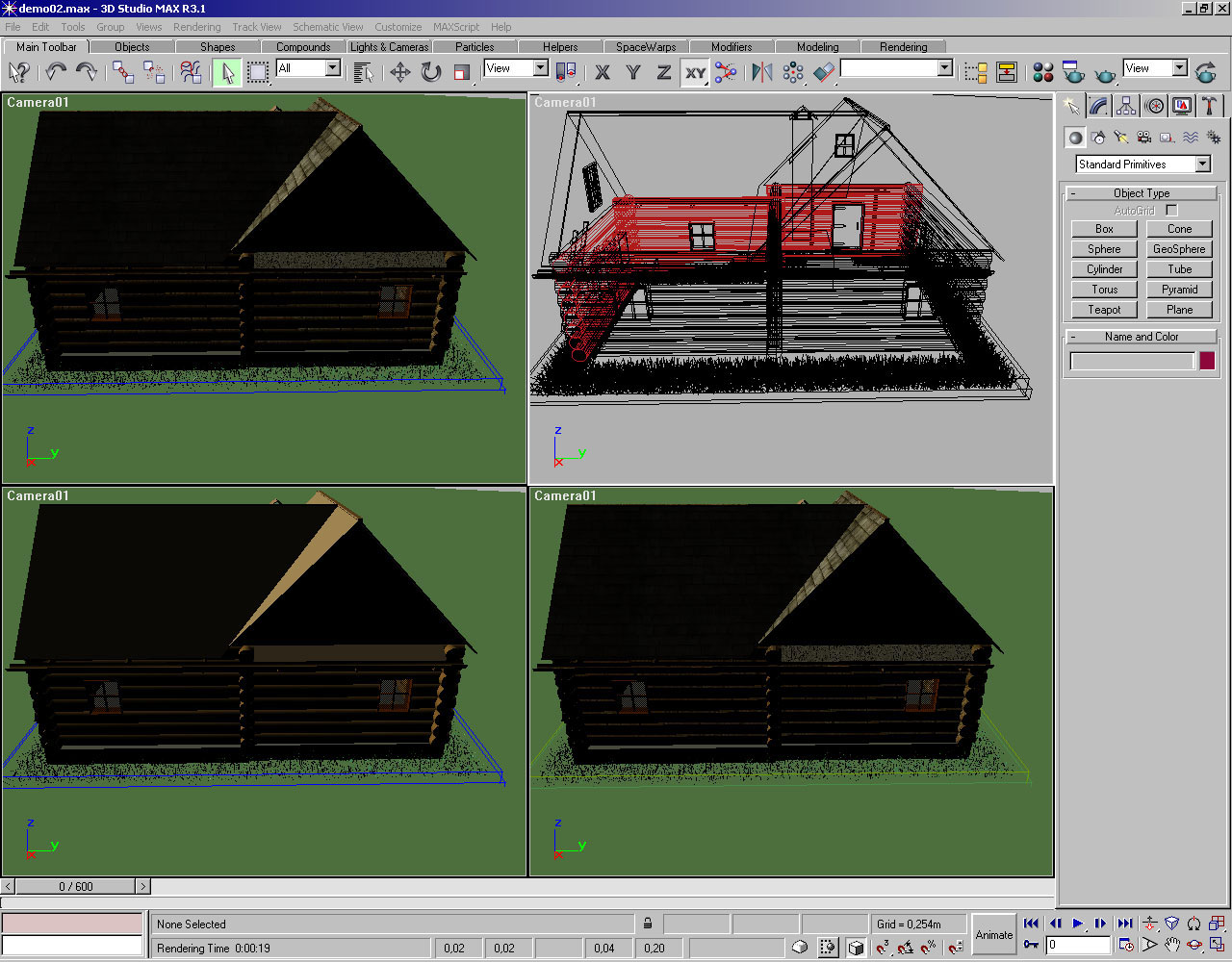Collapse the Object Type rollout
Screen dimensions: 1232x962
point(1141,193)
